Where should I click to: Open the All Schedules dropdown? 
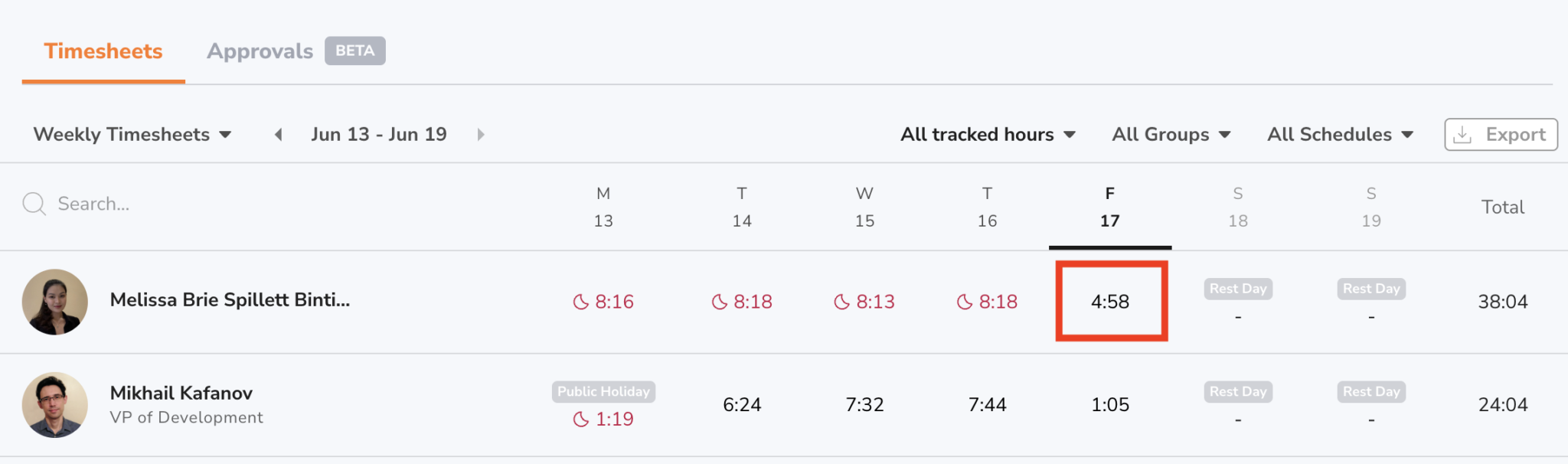(1340, 135)
